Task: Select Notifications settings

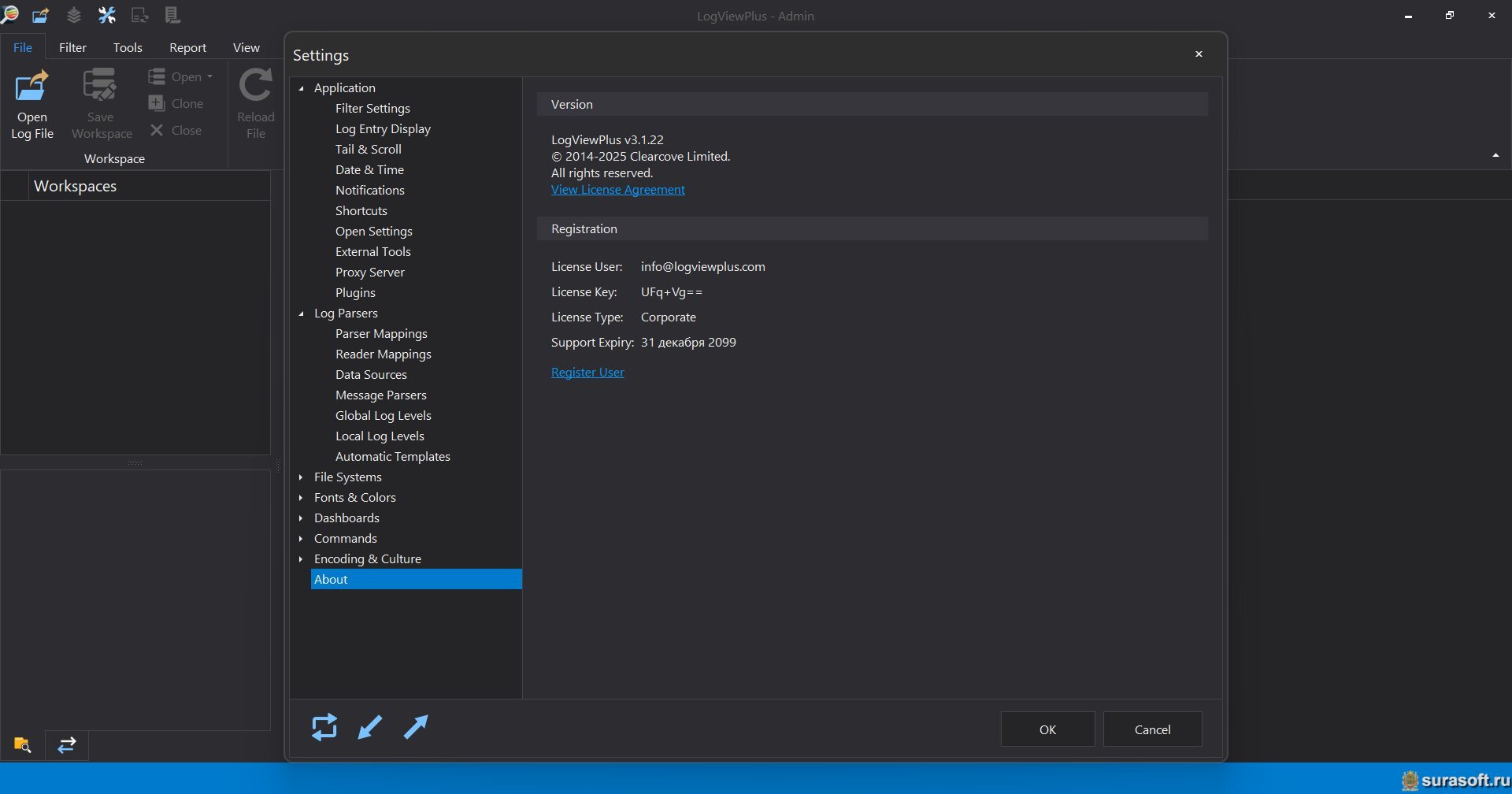Action: pyautogui.click(x=369, y=191)
